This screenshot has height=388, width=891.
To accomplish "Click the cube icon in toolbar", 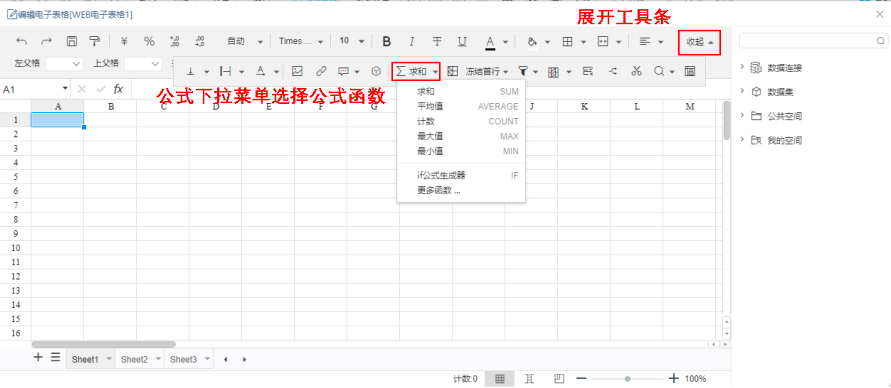I will point(376,72).
